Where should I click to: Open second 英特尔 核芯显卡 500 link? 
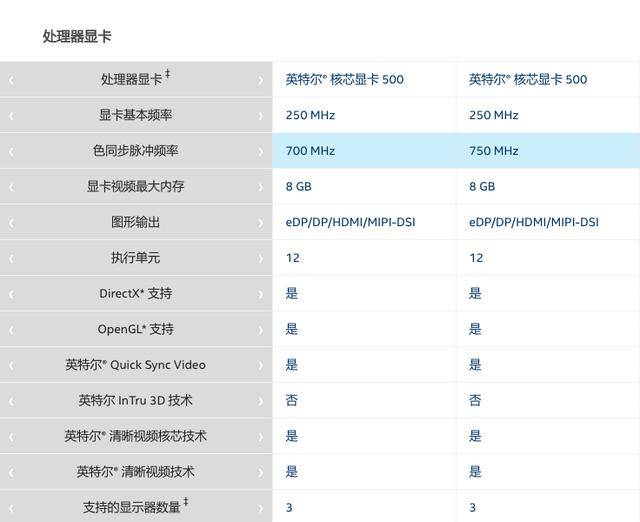click(528, 79)
